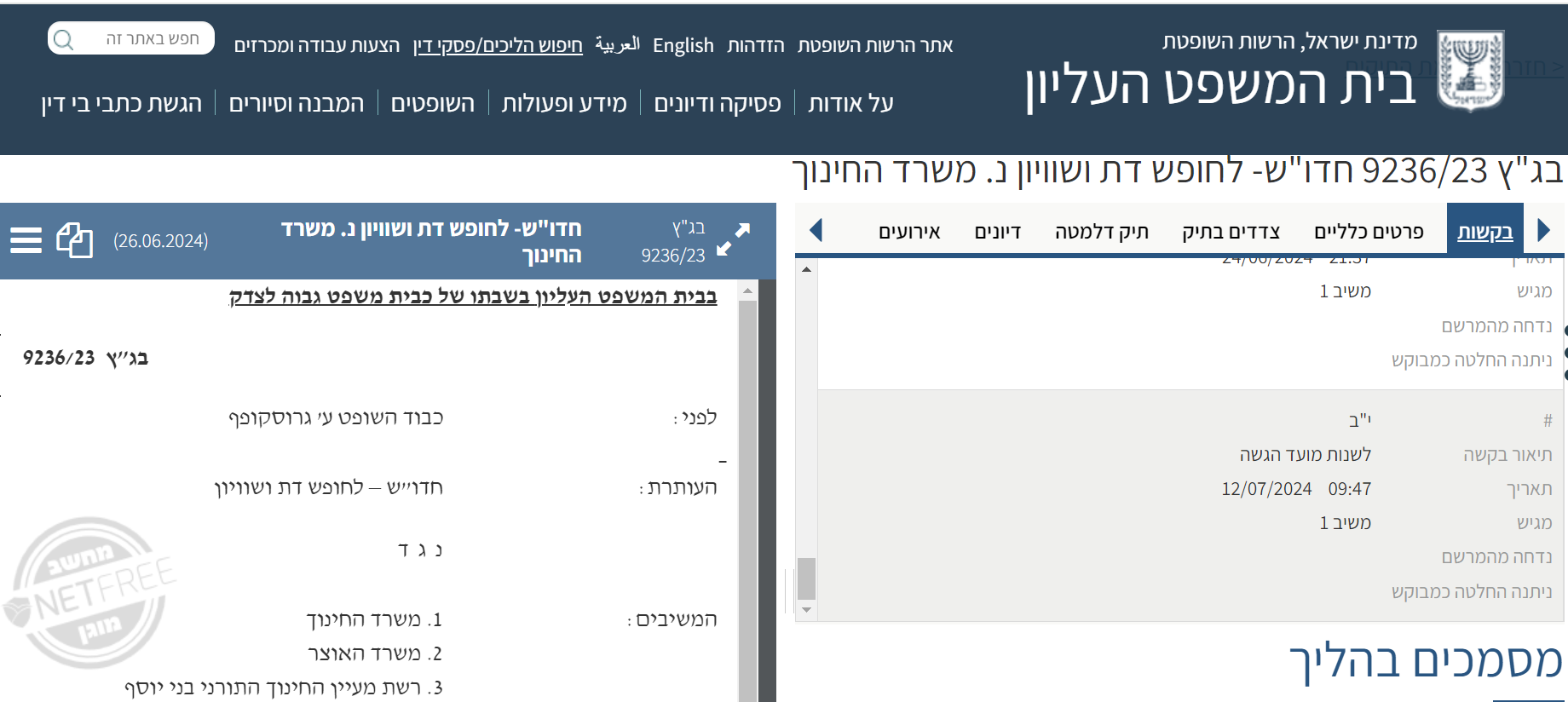The width and height of the screenshot is (1568, 702).
Task: Click the 'בית המשפט העליון' site title
Action: click(1220, 86)
